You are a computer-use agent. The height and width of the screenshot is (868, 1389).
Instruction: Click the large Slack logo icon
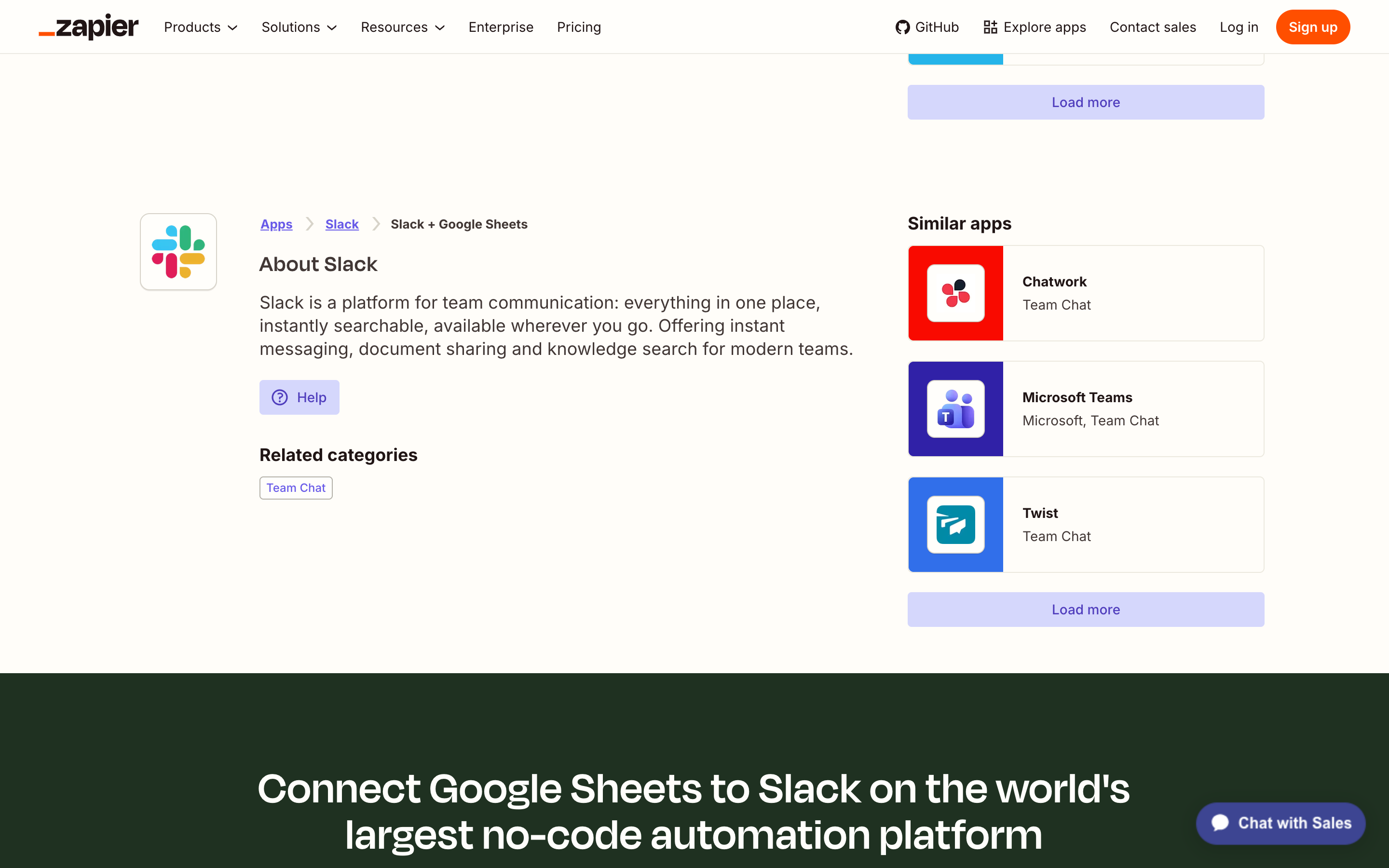click(178, 251)
